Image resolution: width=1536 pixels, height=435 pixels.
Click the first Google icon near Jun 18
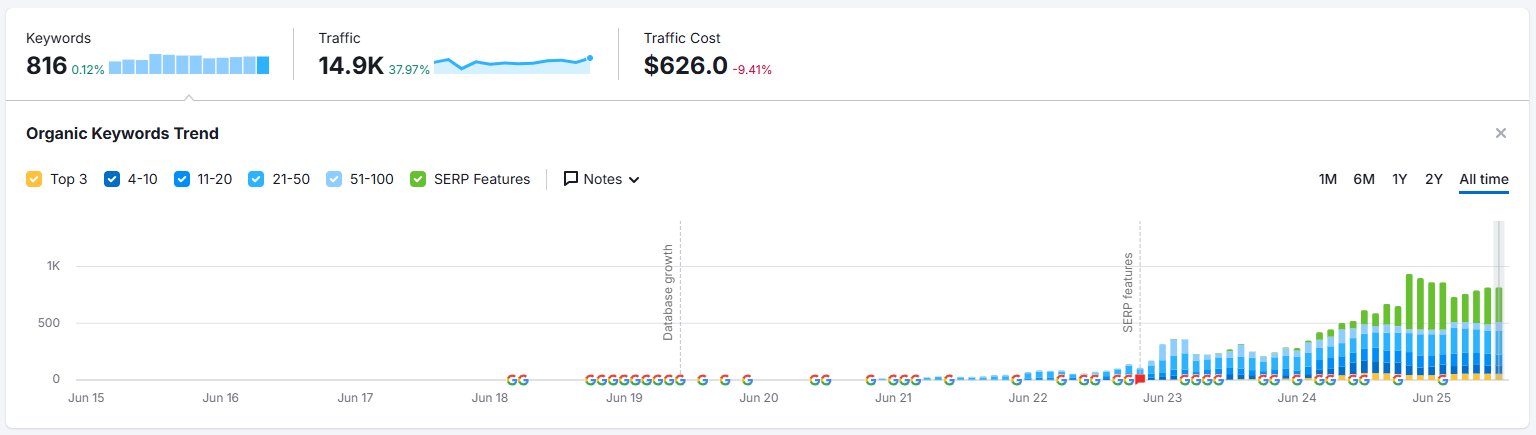pos(512,380)
